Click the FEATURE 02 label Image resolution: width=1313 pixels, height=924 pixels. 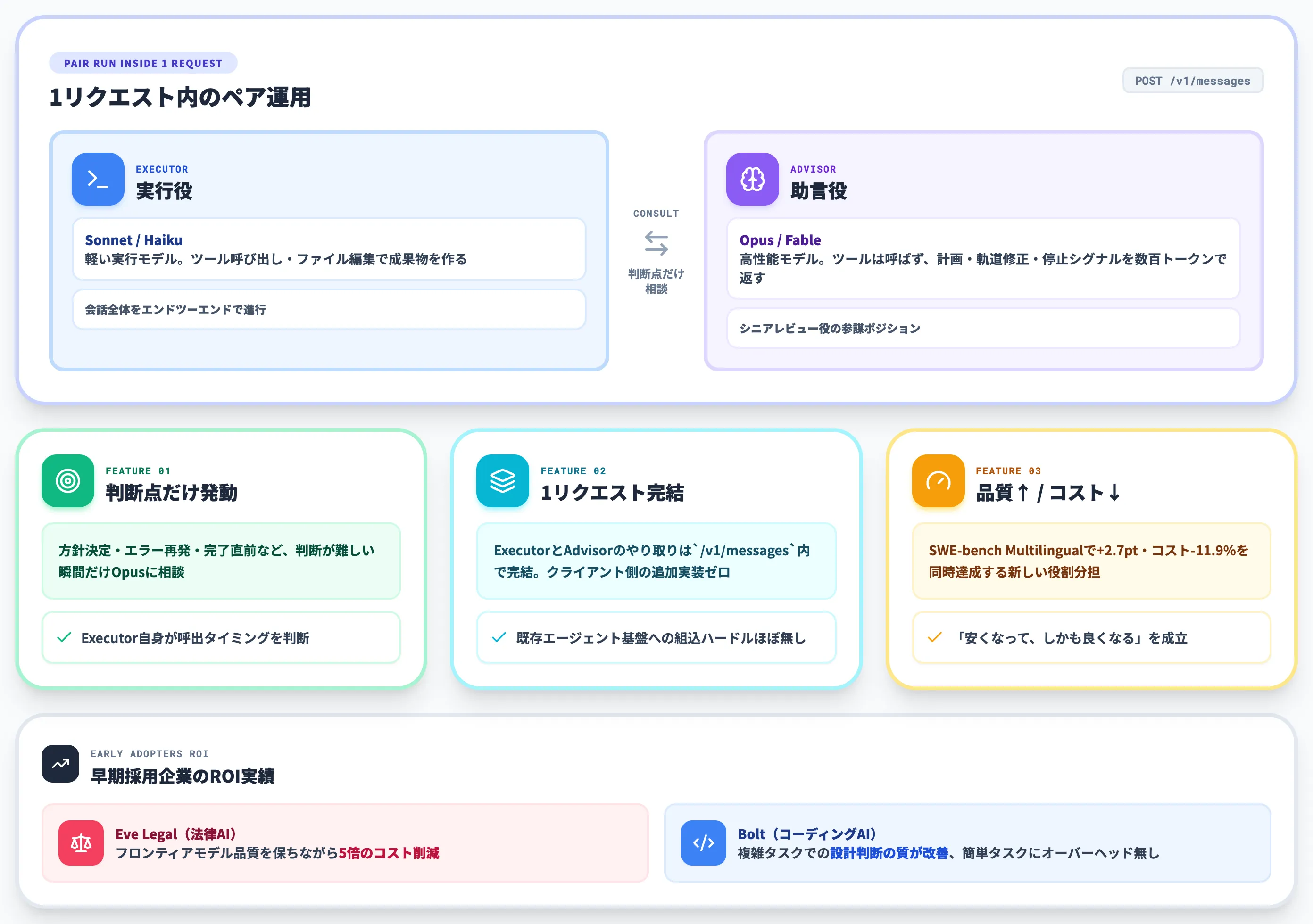pyautogui.click(x=573, y=471)
